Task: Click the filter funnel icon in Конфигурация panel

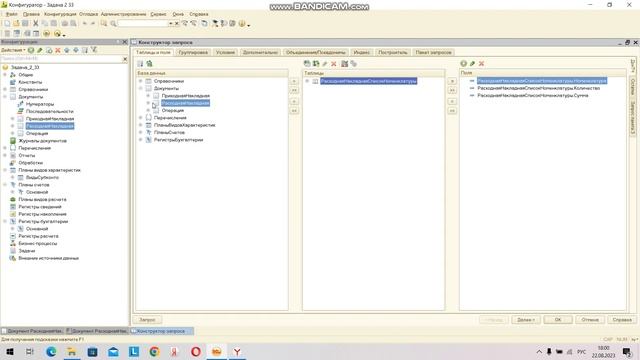Action: (94, 50)
